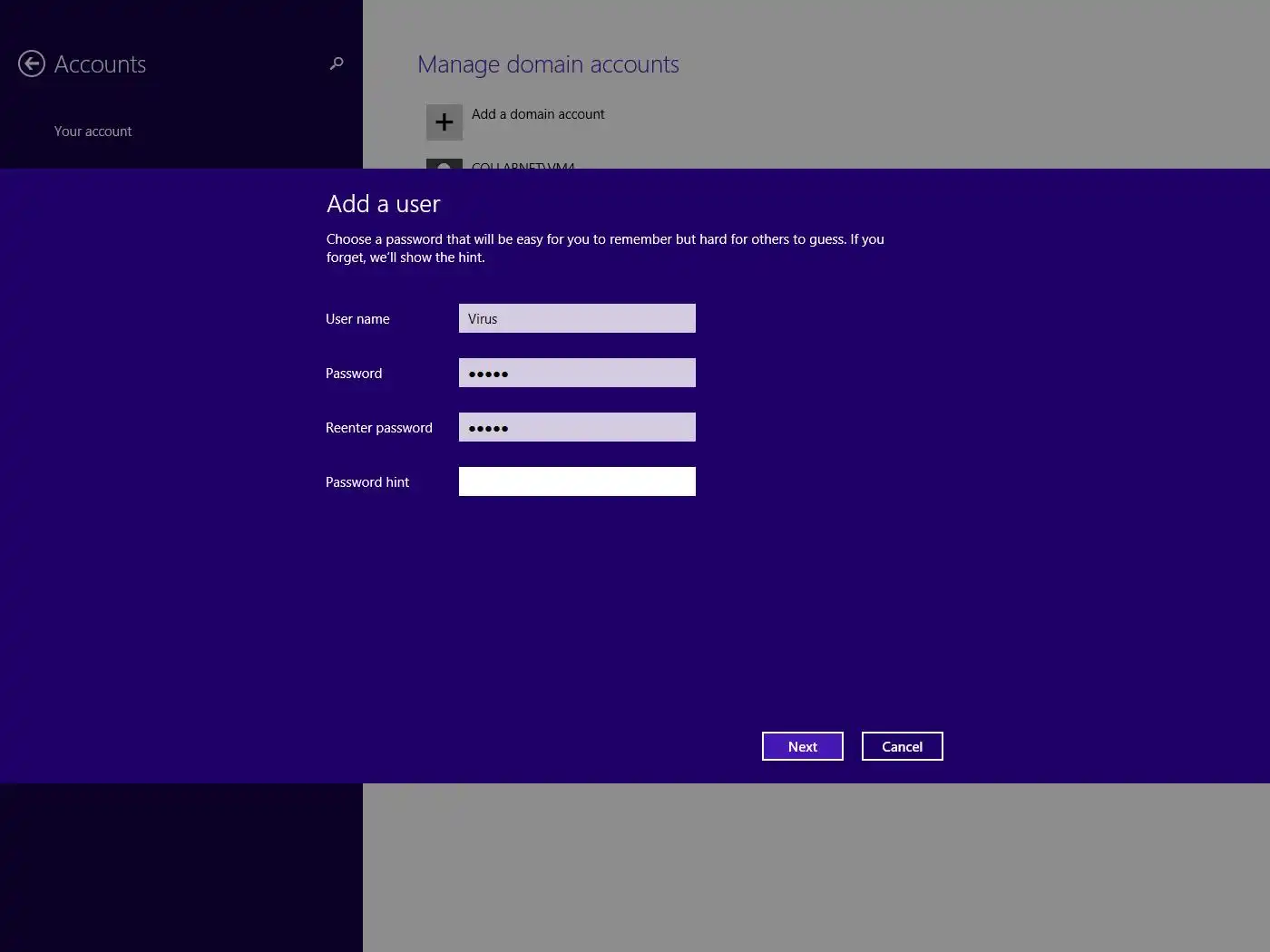1270x952 pixels.
Task: Focus the Reenter password field
Action: point(577,427)
